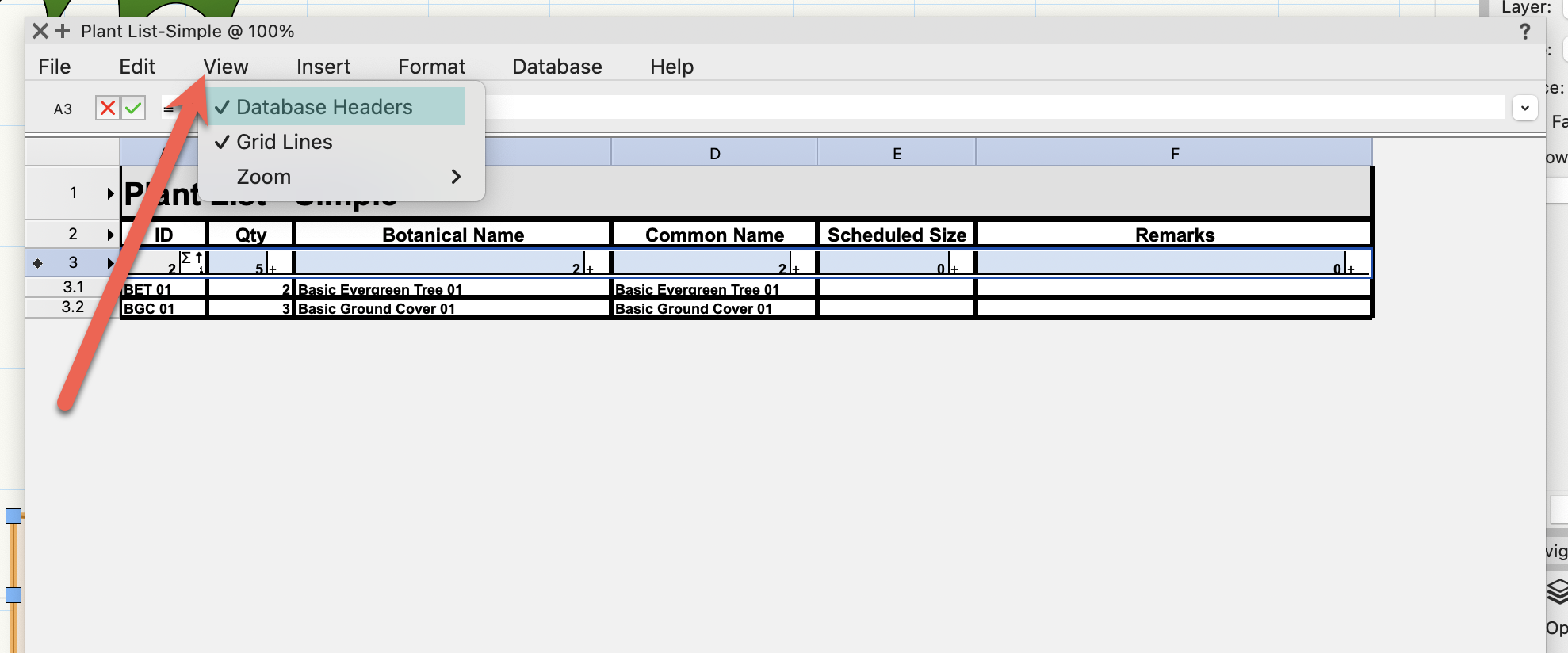Viewport: 1568px width, 653px height.
Task: Click the help question mark icon
Action: click(1524, 32)
